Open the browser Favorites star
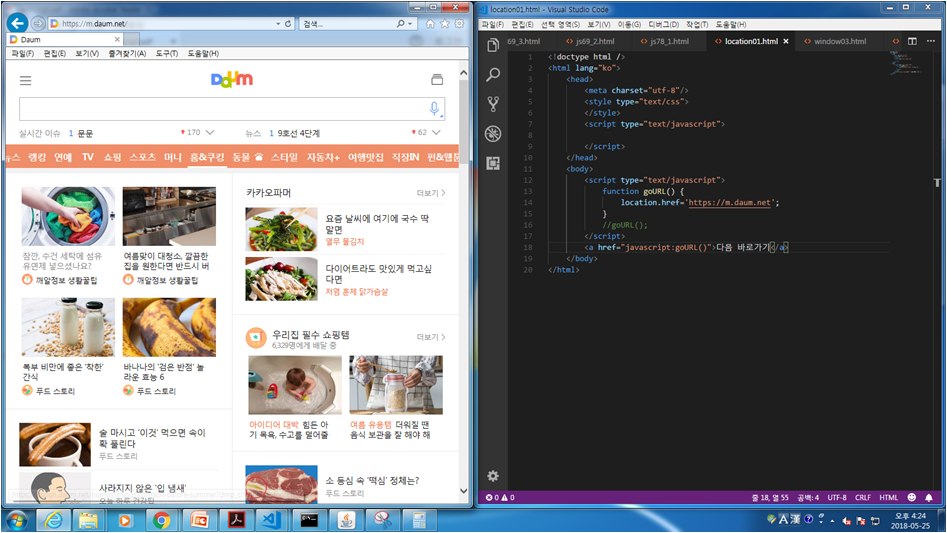 445,24
